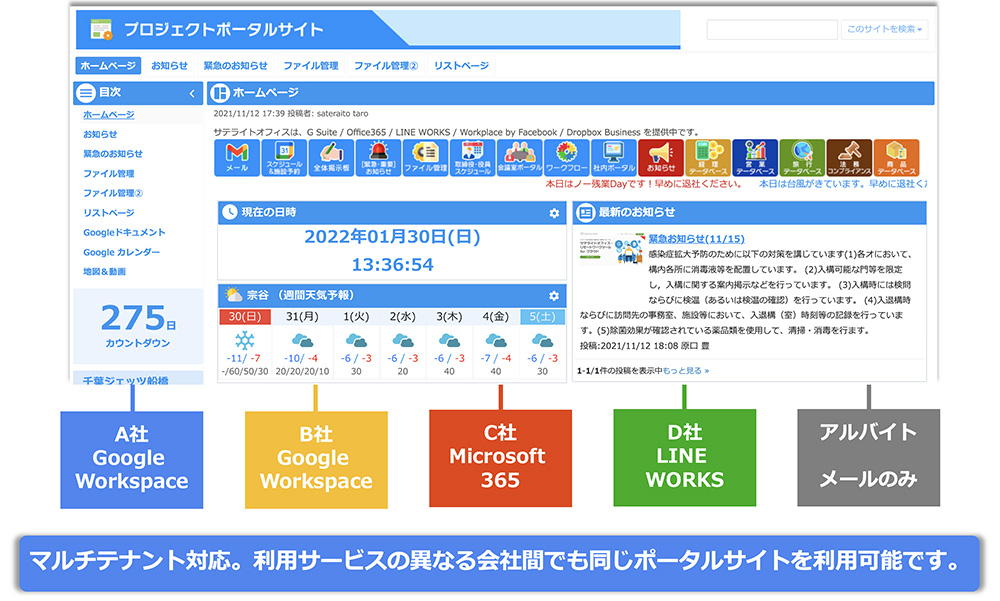The height and width of the screenshot is (601, 1000).
Task: Open ホームページ in the sidebar
Action: (x=108, y=115)
